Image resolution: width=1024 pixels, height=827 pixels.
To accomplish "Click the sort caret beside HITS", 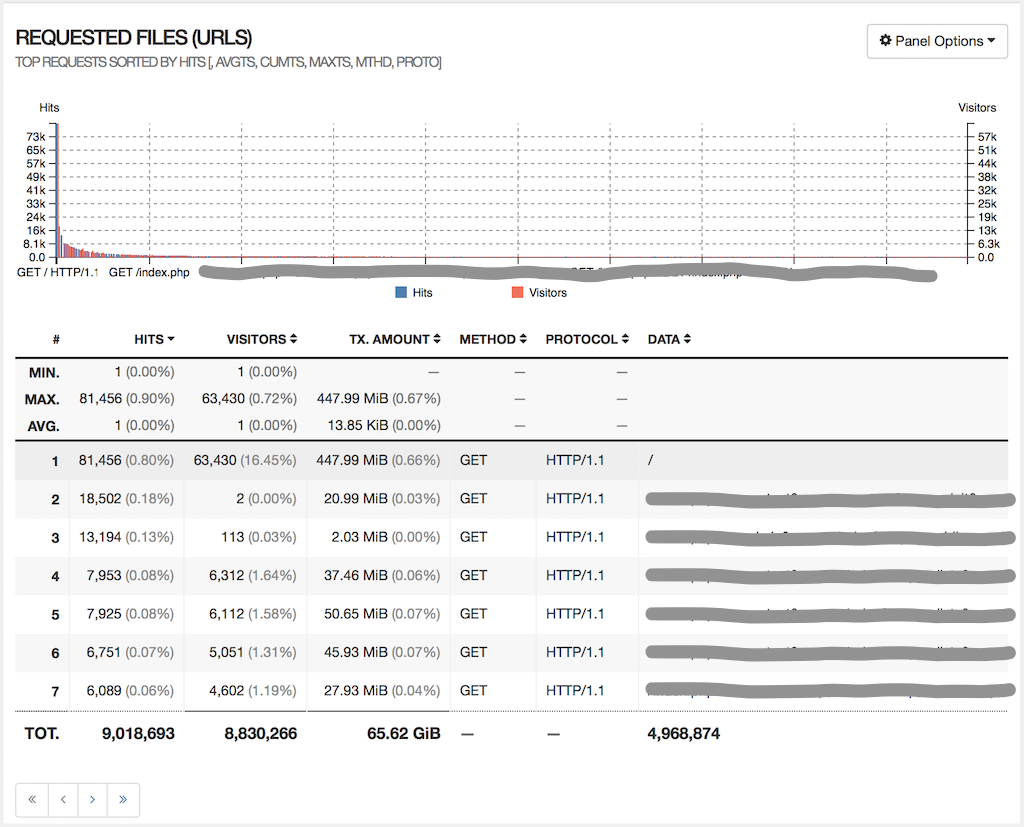I will [x=172, y=339].
